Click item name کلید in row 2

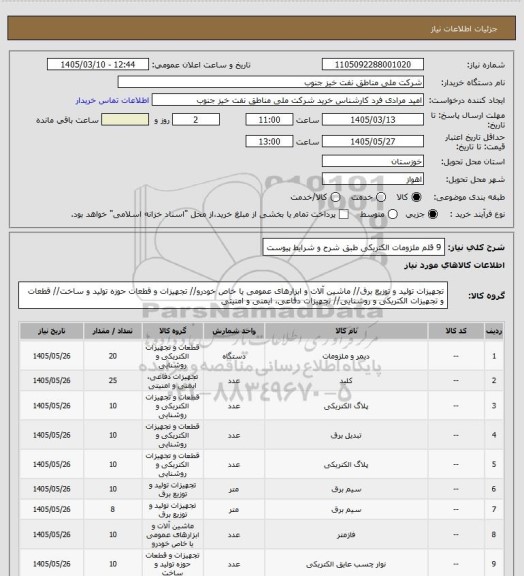tap(346, 381)
